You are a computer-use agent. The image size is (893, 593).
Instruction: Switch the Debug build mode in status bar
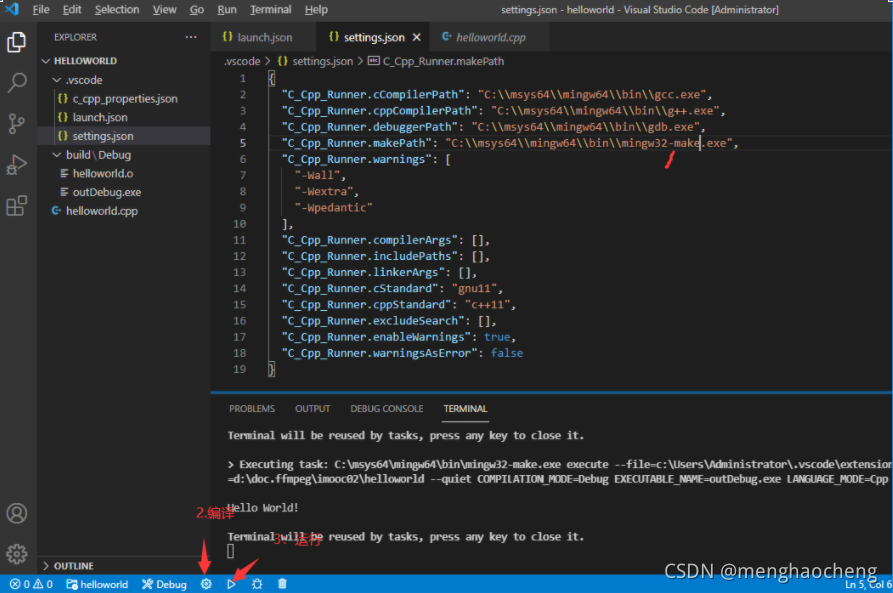[165, 584]
